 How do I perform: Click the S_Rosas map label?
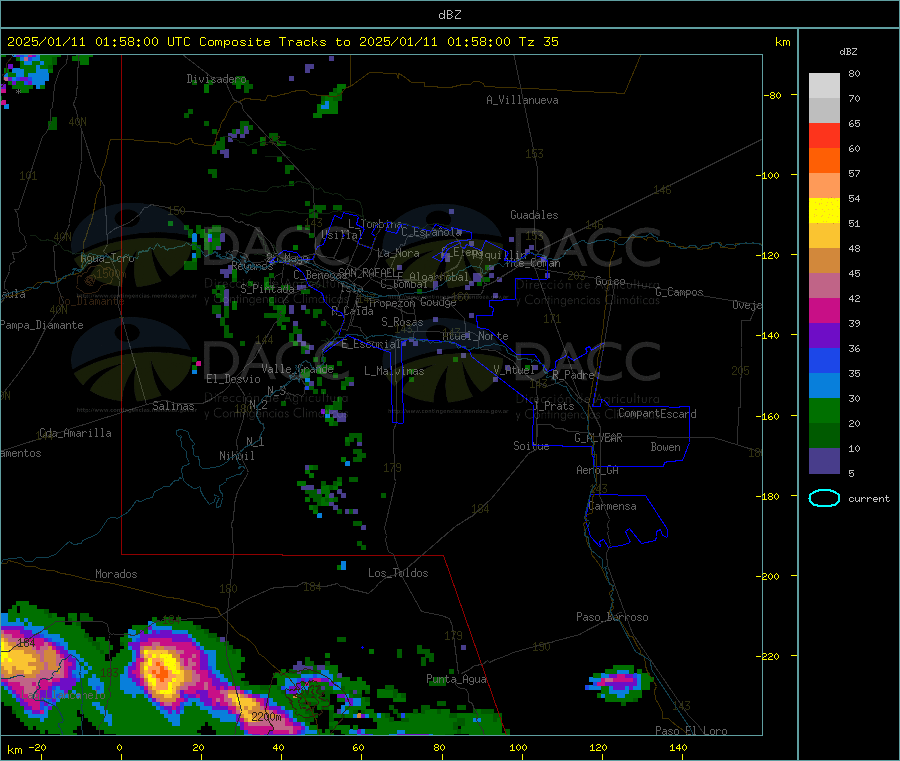pyautogui.click(x=402, y=322)
